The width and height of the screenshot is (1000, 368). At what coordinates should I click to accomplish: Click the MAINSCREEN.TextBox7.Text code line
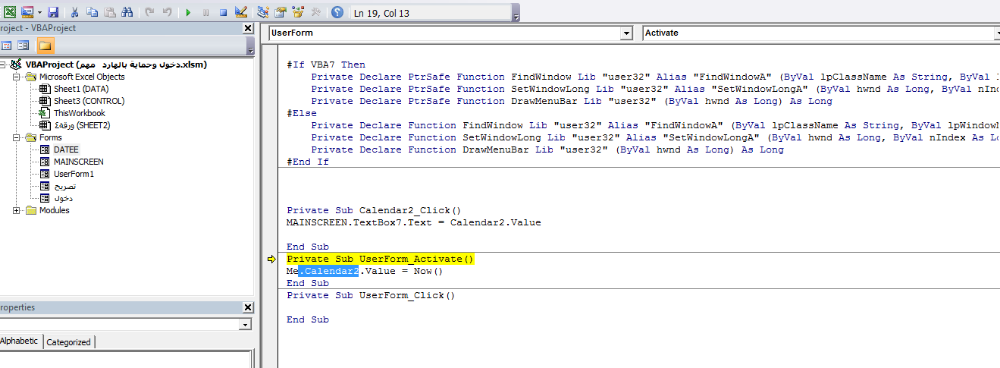[x=414, y=223]
